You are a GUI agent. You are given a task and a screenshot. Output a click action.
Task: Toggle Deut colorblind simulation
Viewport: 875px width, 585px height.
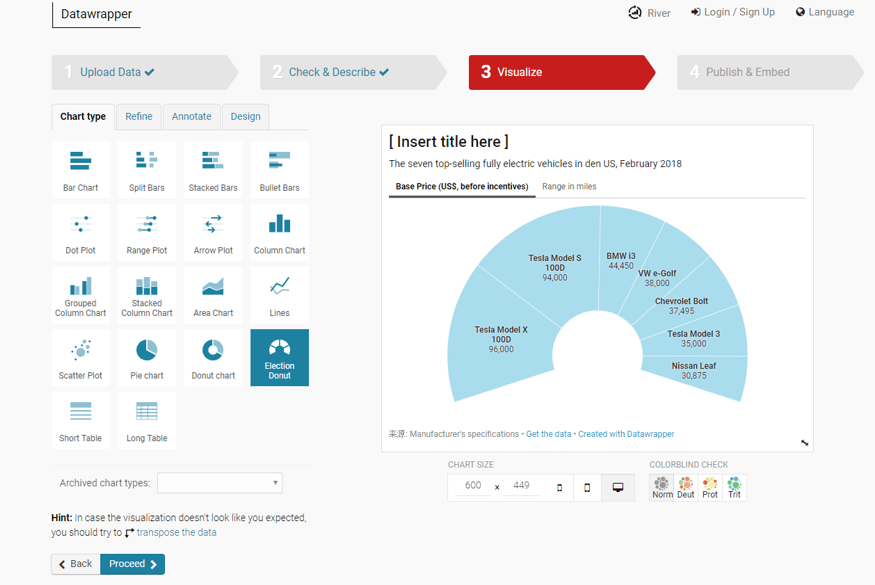click(x=686, y=487)
